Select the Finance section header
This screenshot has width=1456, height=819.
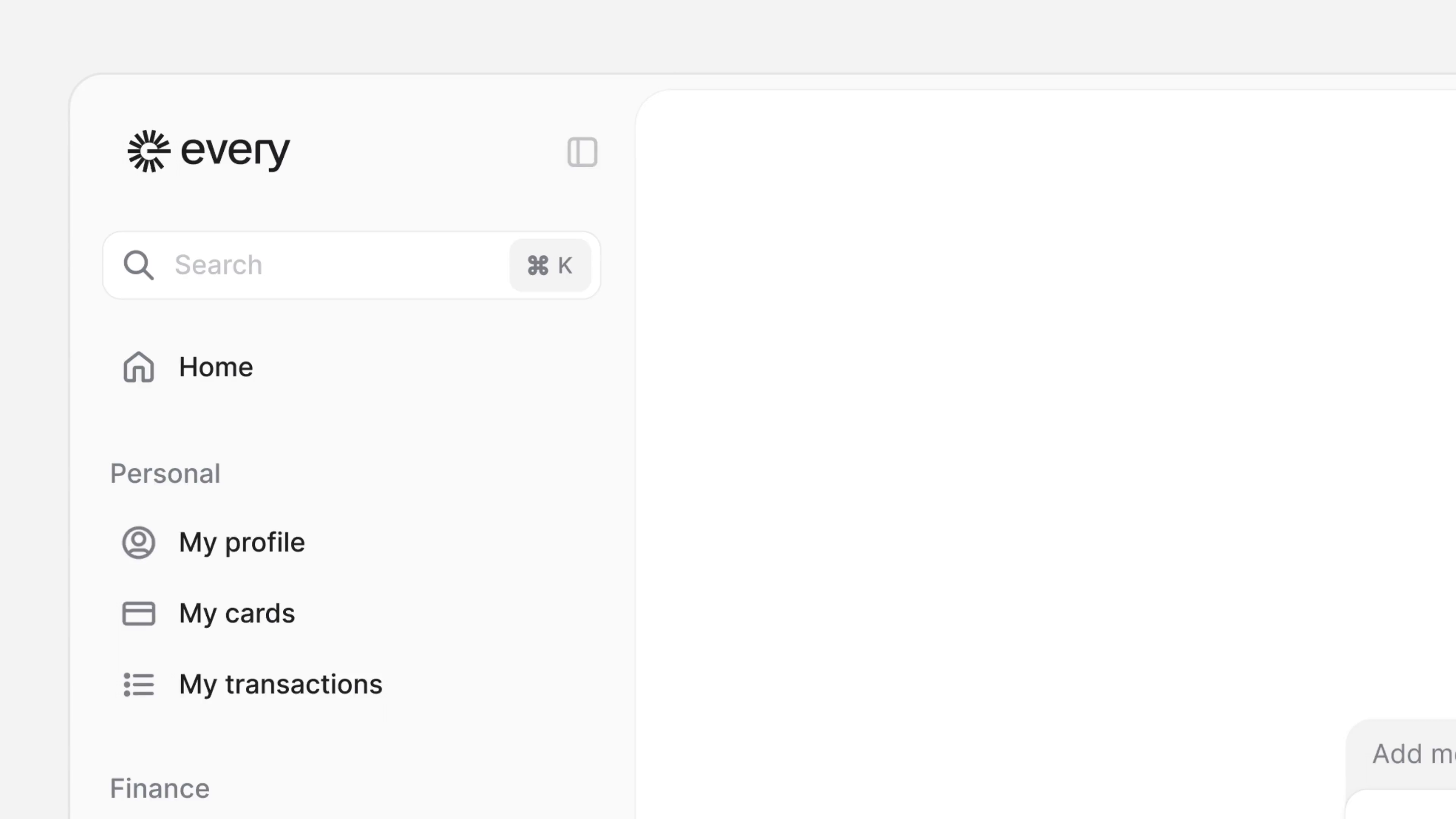[x=160, y=789]
